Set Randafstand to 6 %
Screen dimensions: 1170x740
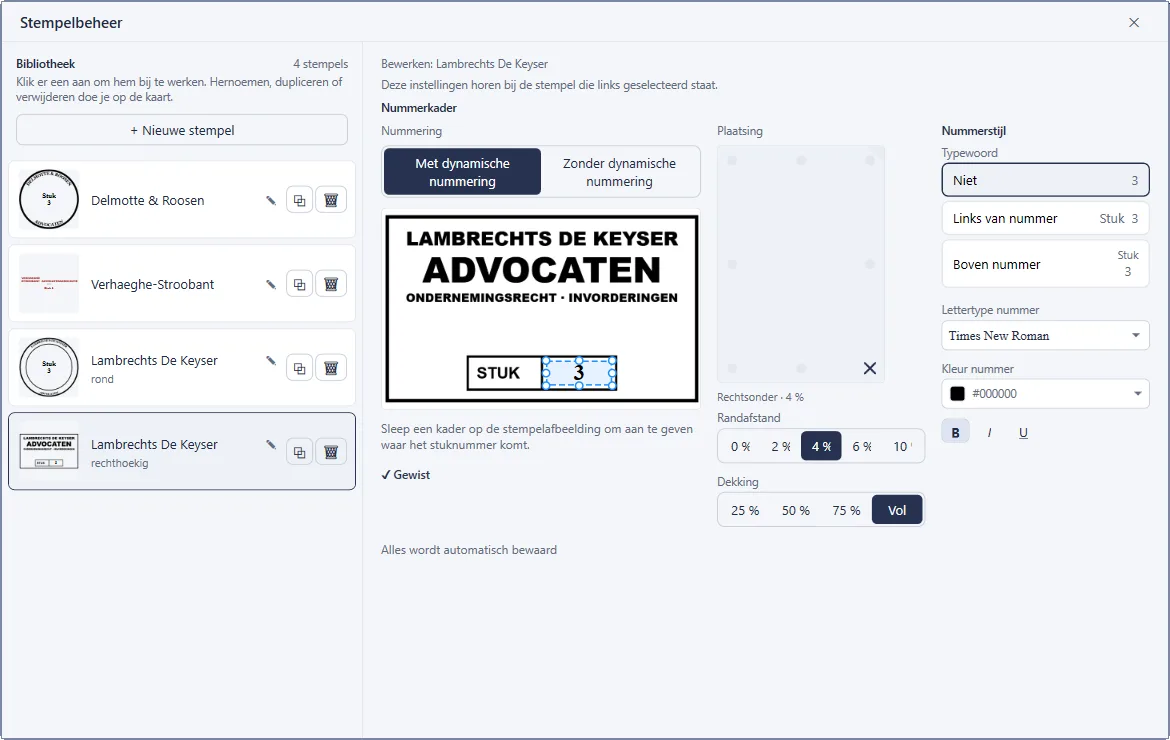tap(862, 446)
